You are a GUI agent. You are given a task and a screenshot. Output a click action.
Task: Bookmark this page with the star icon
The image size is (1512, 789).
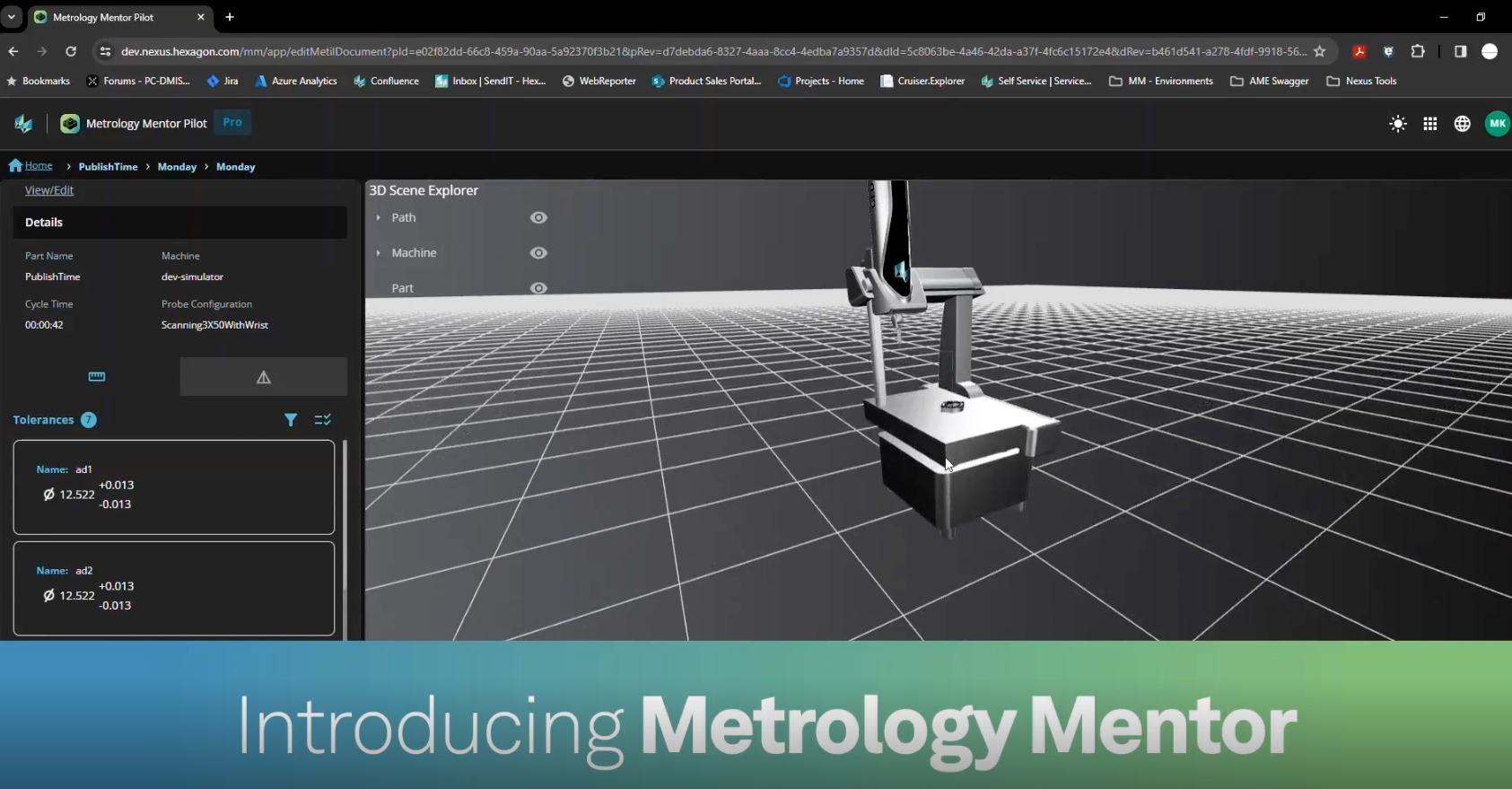coord(1319,51)
